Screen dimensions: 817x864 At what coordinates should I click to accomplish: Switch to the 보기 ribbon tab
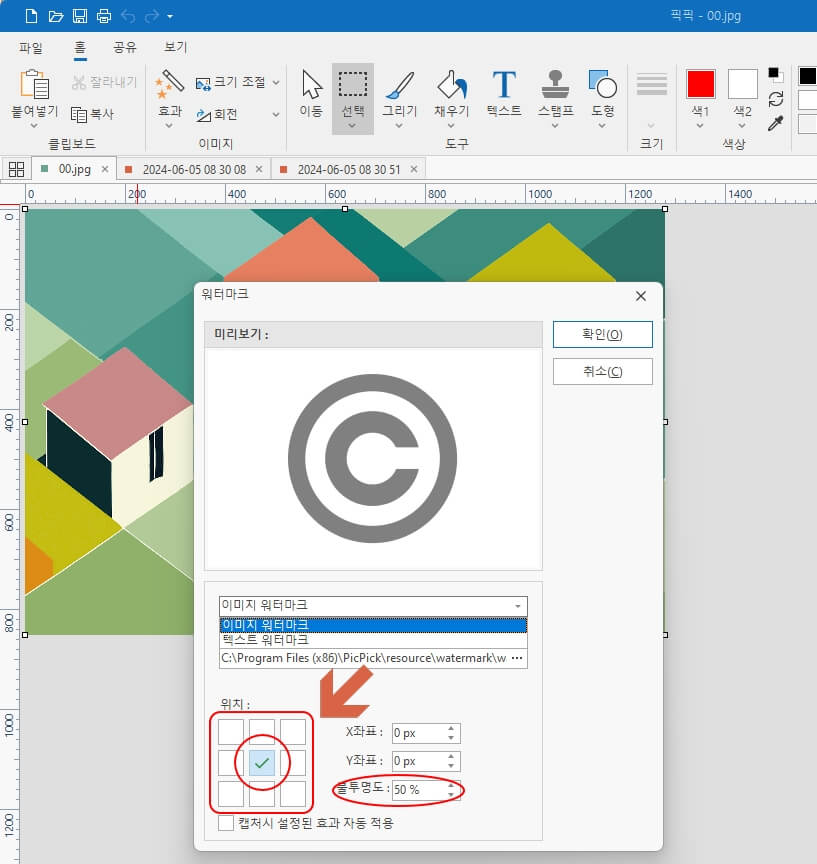[176, 47]
